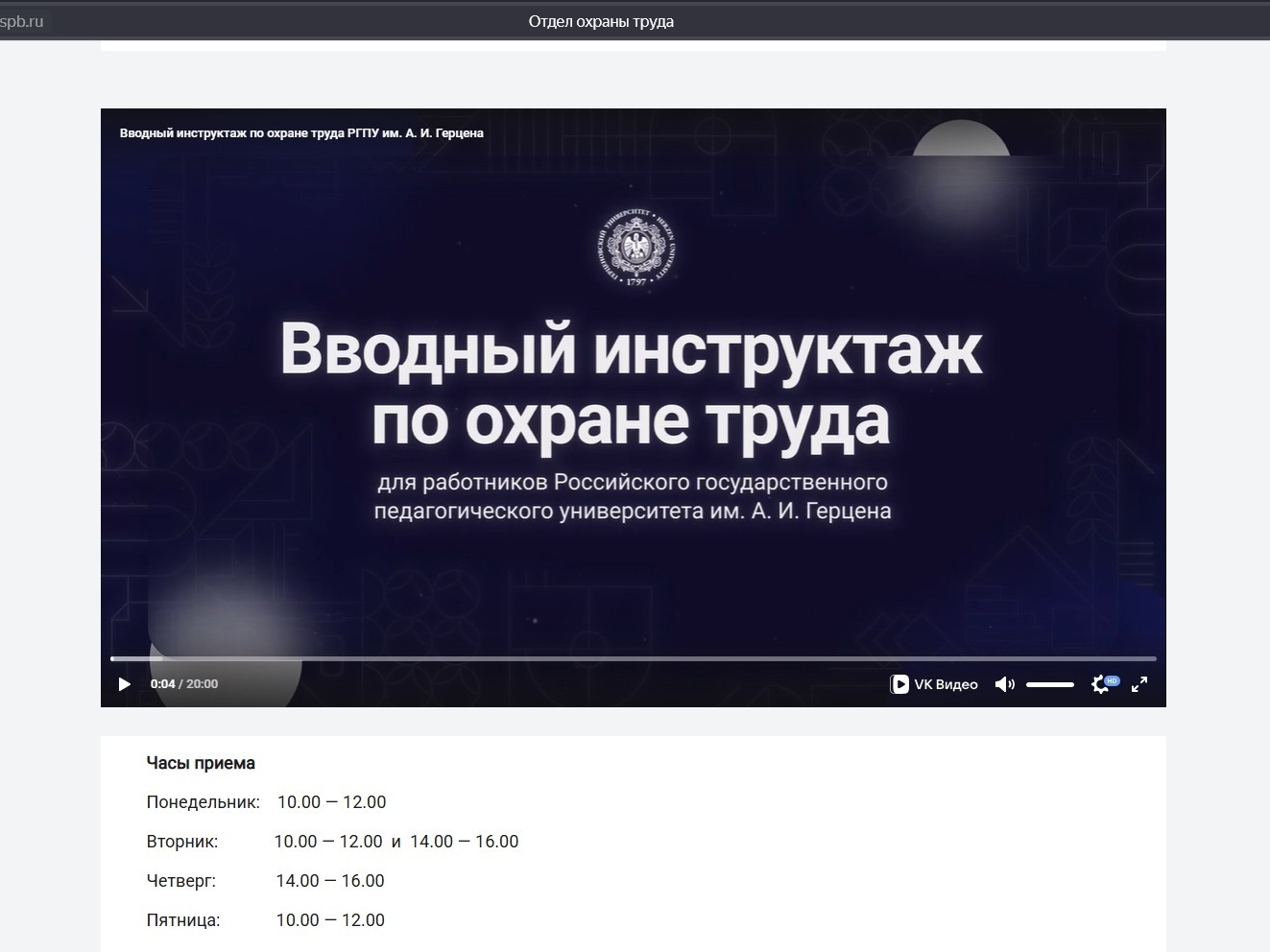
Task: Select the 'Часы приема' heading
Action: click(201, 763)
